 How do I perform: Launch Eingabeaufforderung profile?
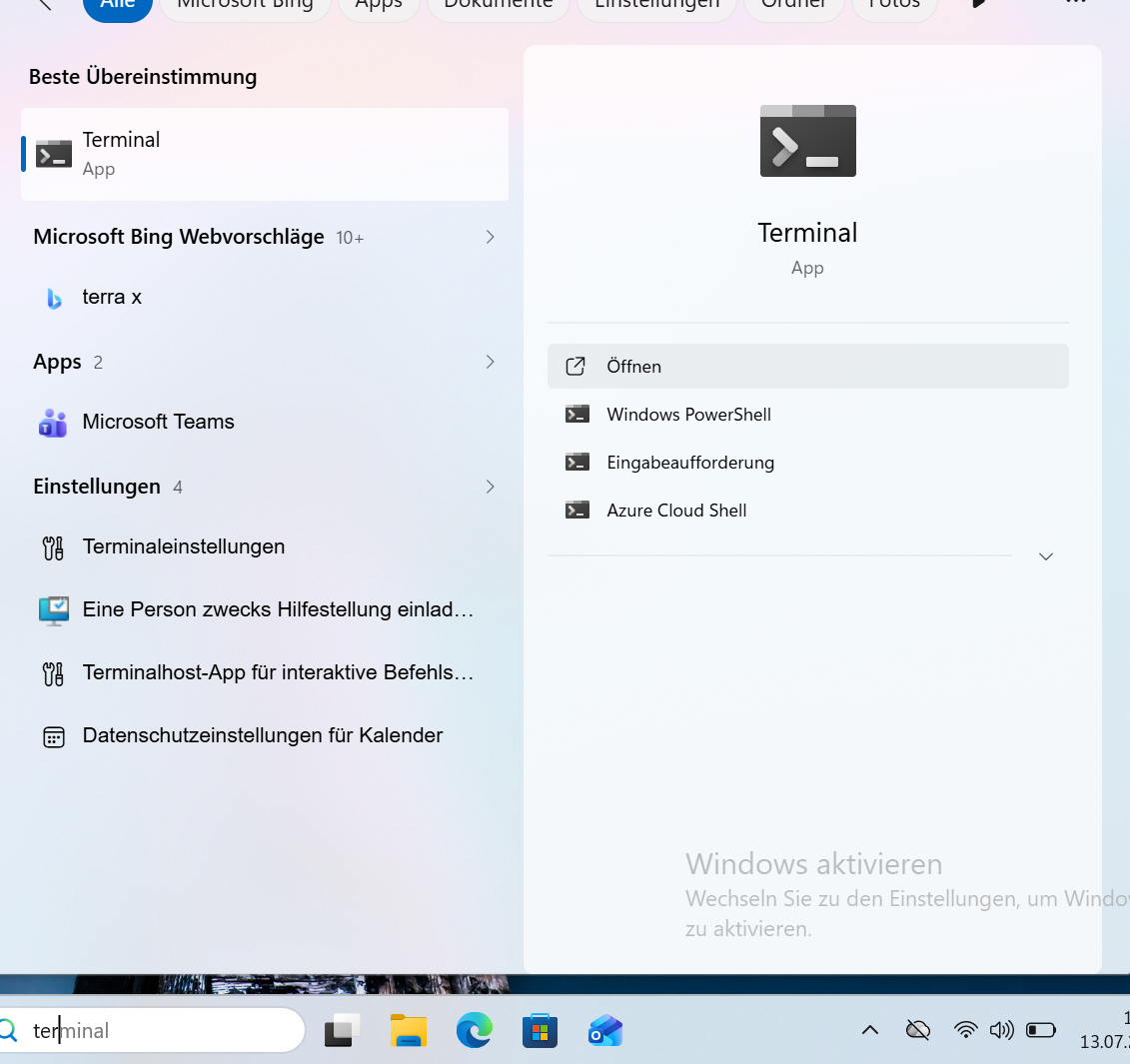coord(808,463)
